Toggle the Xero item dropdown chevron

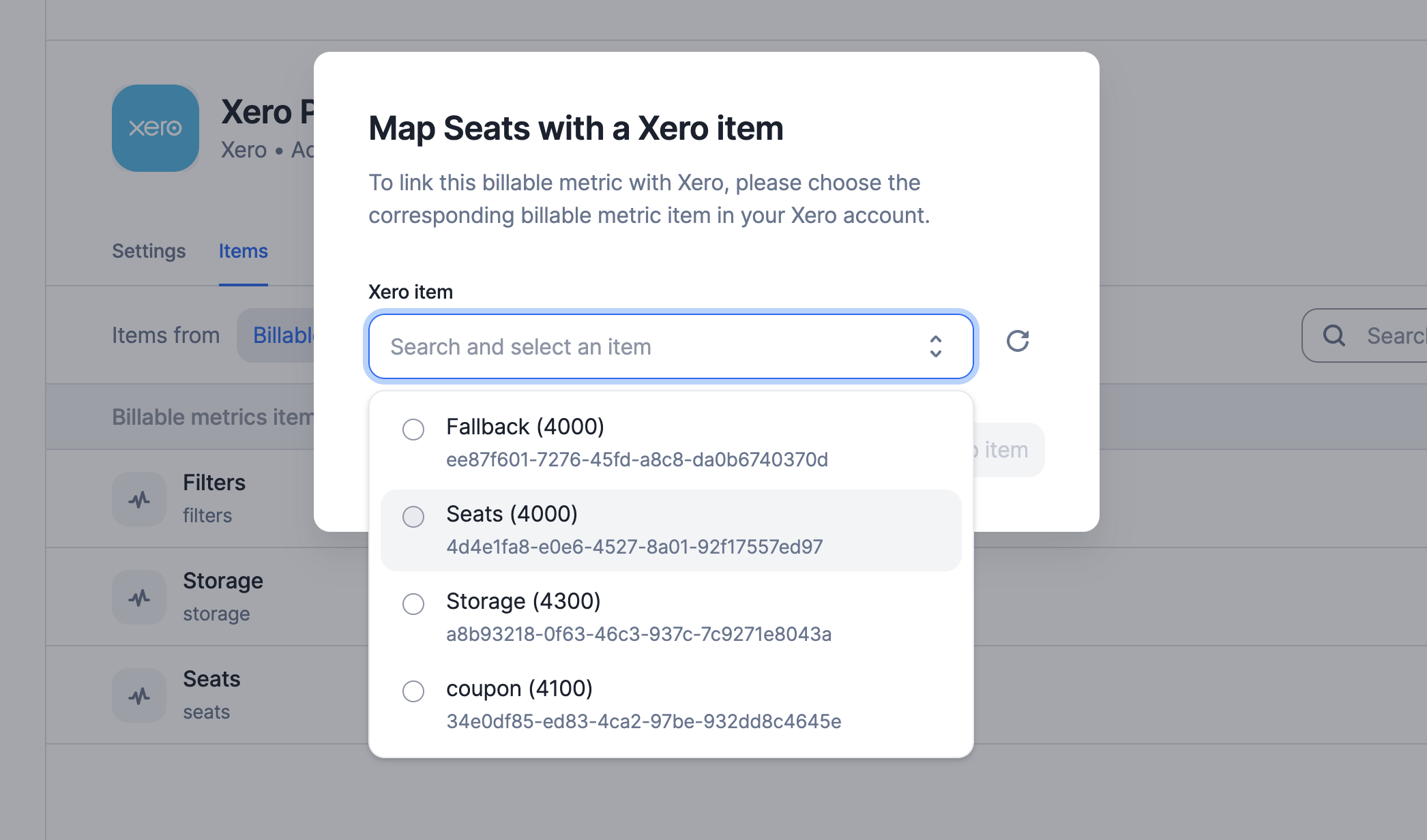(936, 346)
